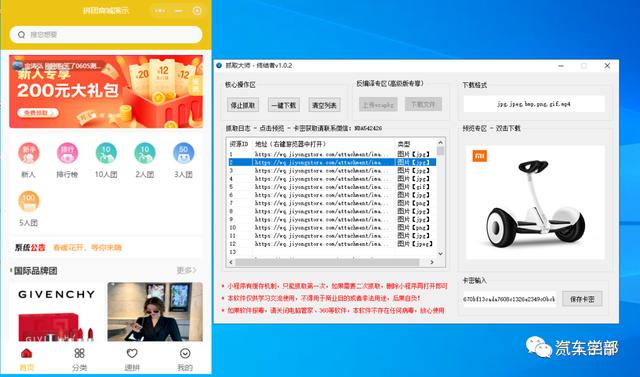Viewport: 640px width, 377px height.
Task: Select resource row 5 with gif type
Action: [x=331, y=187]
